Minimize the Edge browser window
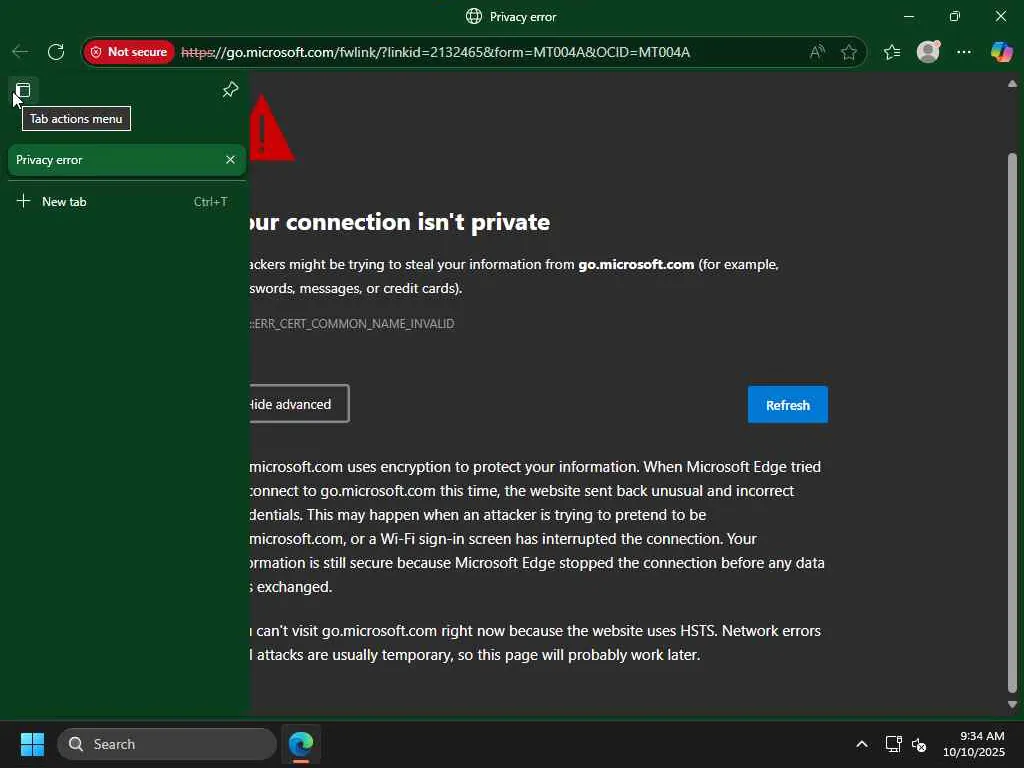Viewport: 1024px width, 768px height. 908,16
